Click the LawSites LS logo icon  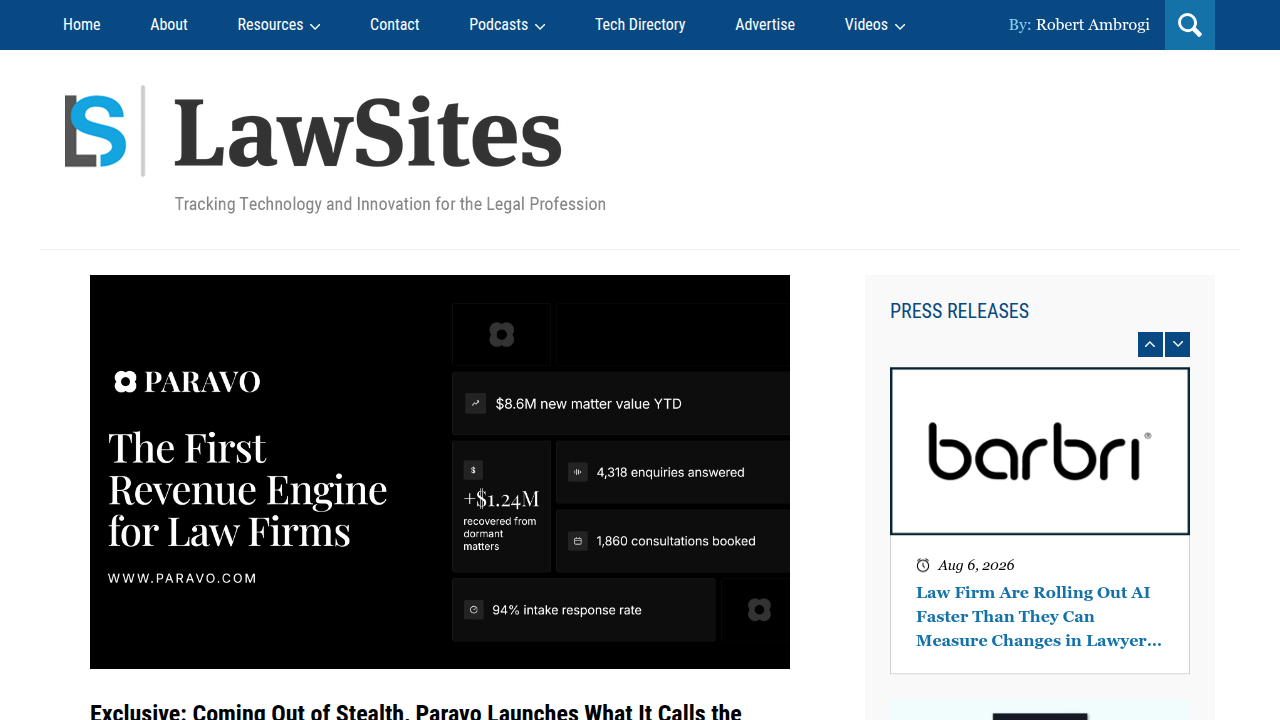click(96, 131)
